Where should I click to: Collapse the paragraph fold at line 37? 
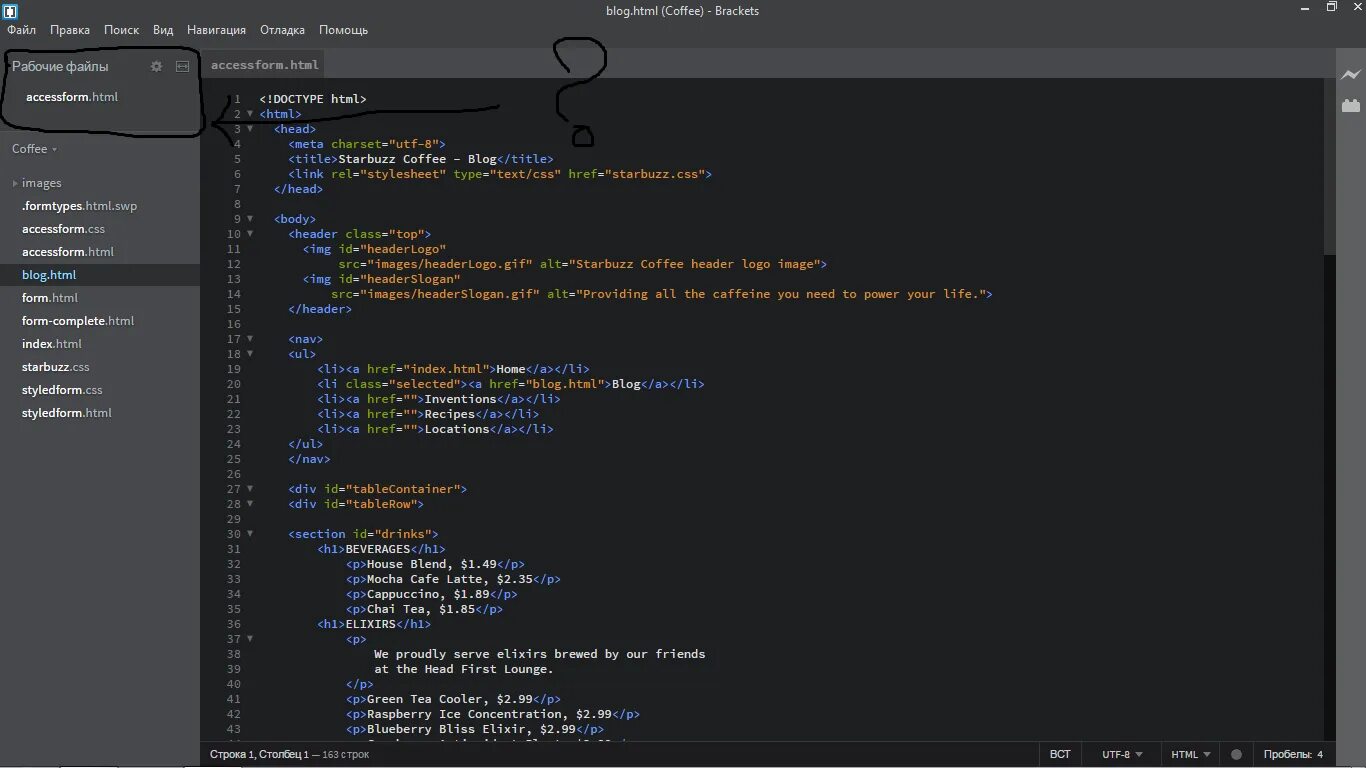(250, 639)
